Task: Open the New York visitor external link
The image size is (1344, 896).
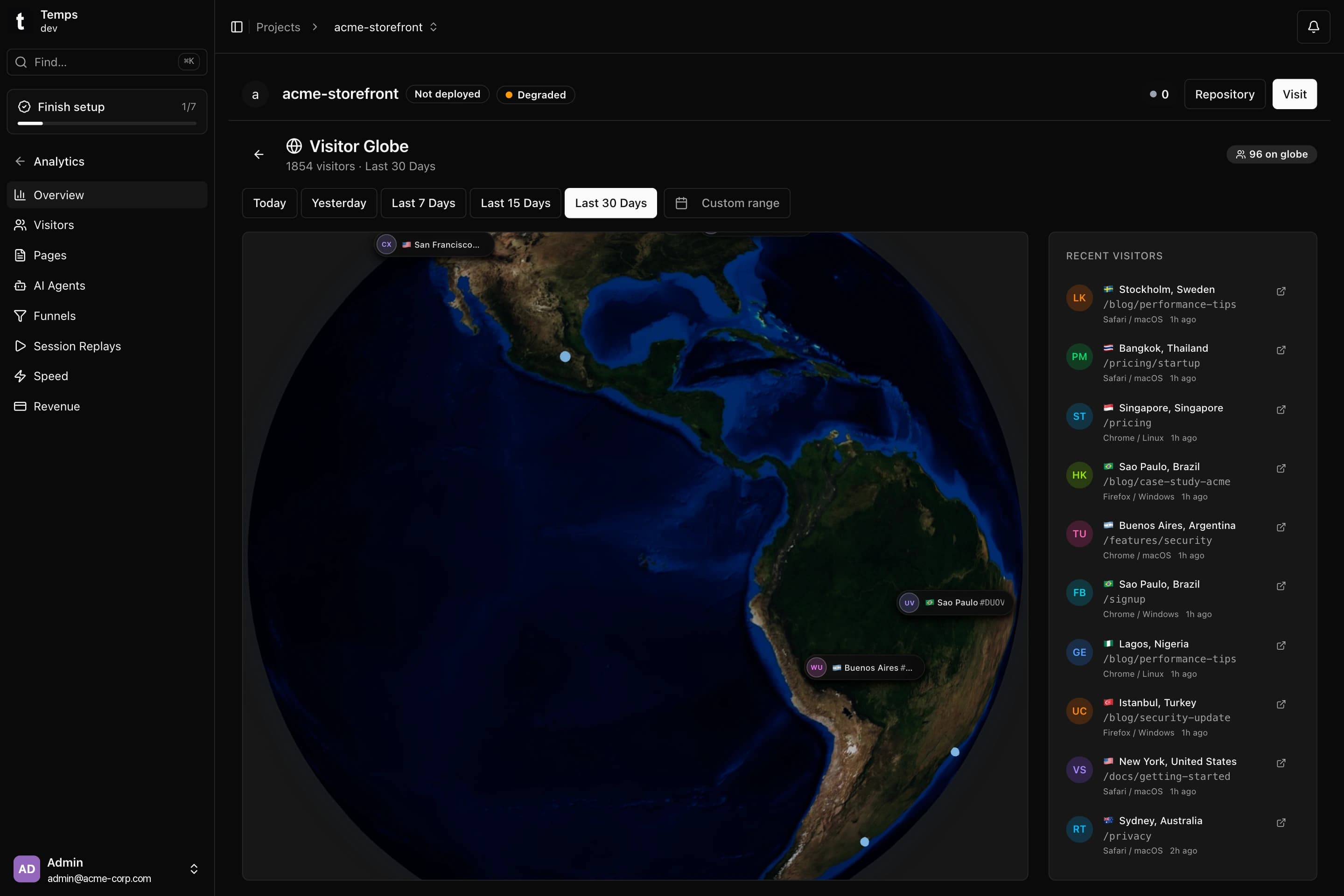Action: click(1281, 763)
